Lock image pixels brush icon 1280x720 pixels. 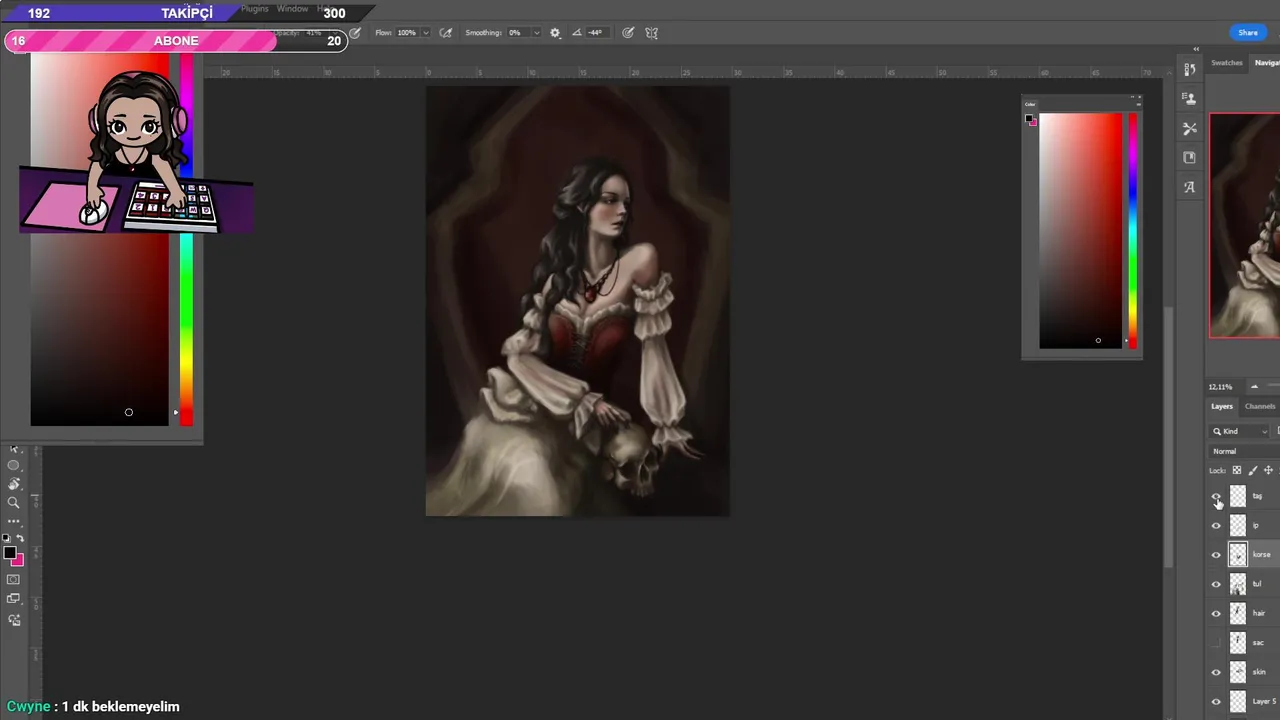pyautogui.click(x=1253, y=470)
